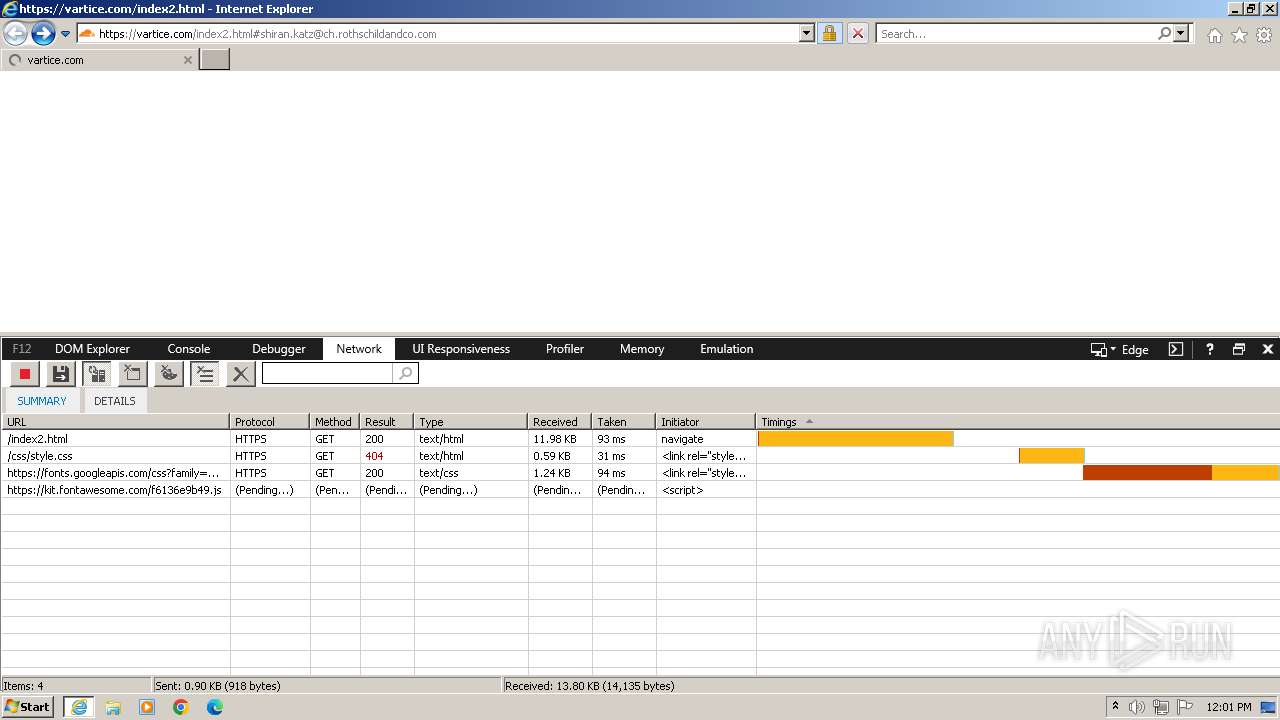
Task: Open the security report lock icon
Action: 829,34
